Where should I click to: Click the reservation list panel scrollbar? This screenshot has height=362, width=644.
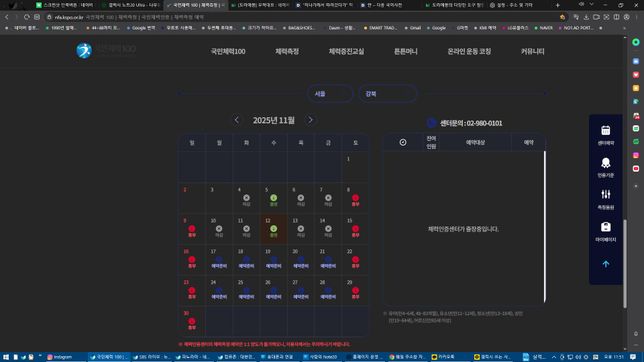tap(545, 226)
